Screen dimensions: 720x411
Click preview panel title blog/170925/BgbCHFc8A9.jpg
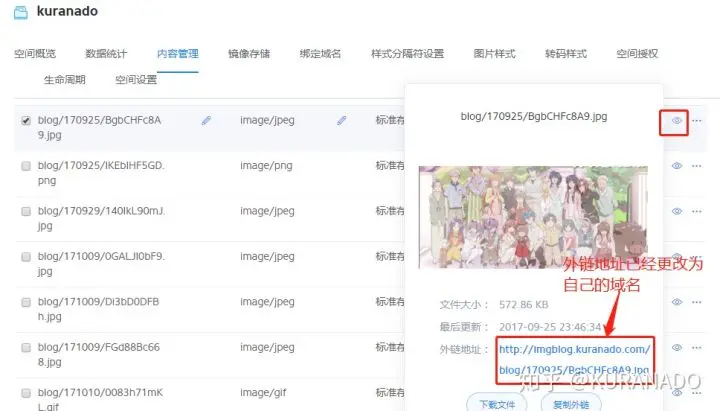[x=534, y=117]
